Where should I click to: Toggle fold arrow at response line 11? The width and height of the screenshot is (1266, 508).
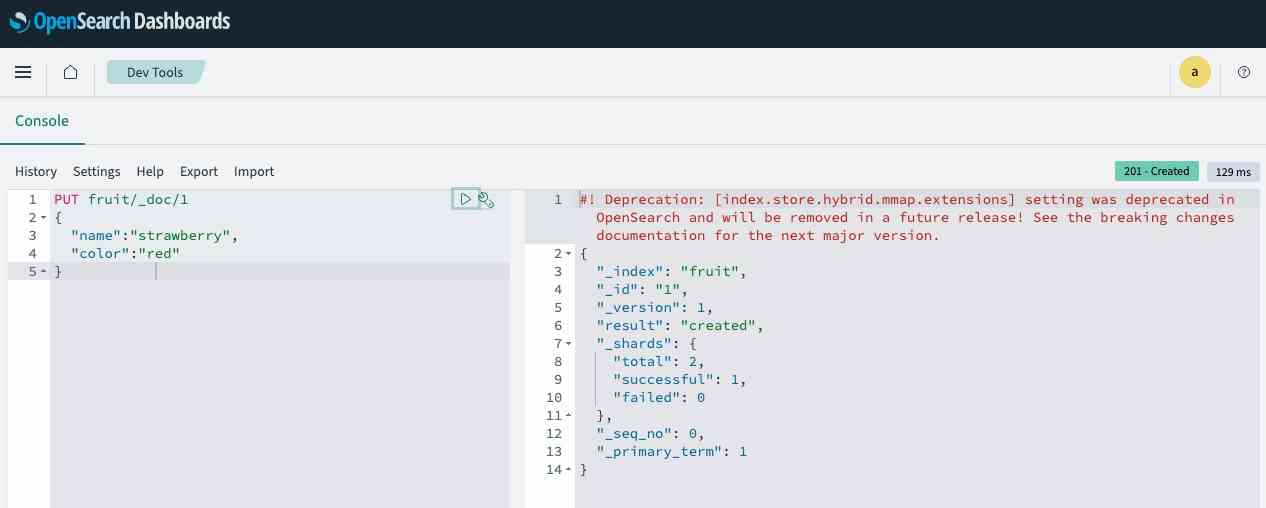569,416
